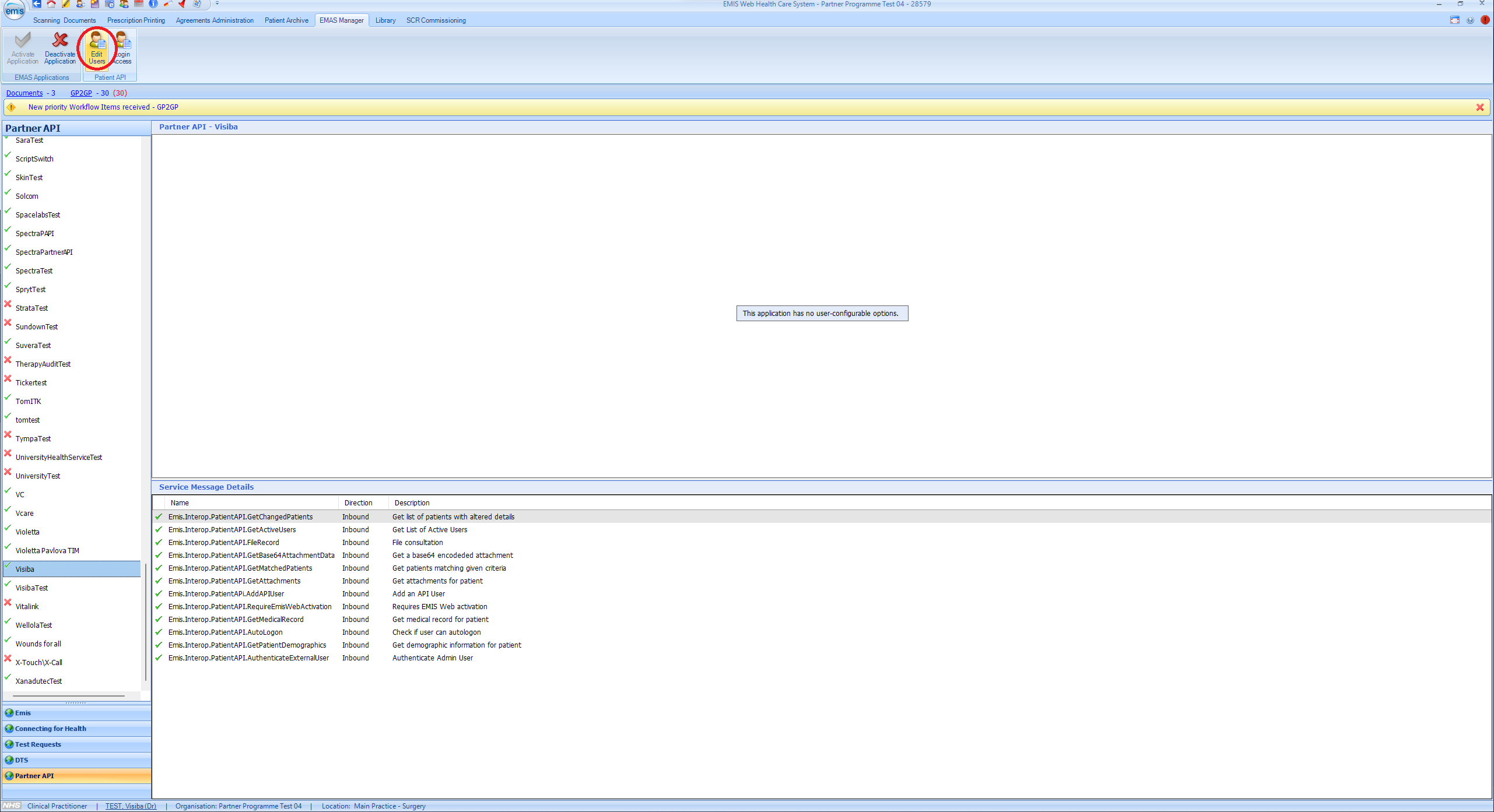Image resolution: width=1494 pixels, height=812 pixels.
Task: Select AutoLogon message row
Action: pos(822,632)
